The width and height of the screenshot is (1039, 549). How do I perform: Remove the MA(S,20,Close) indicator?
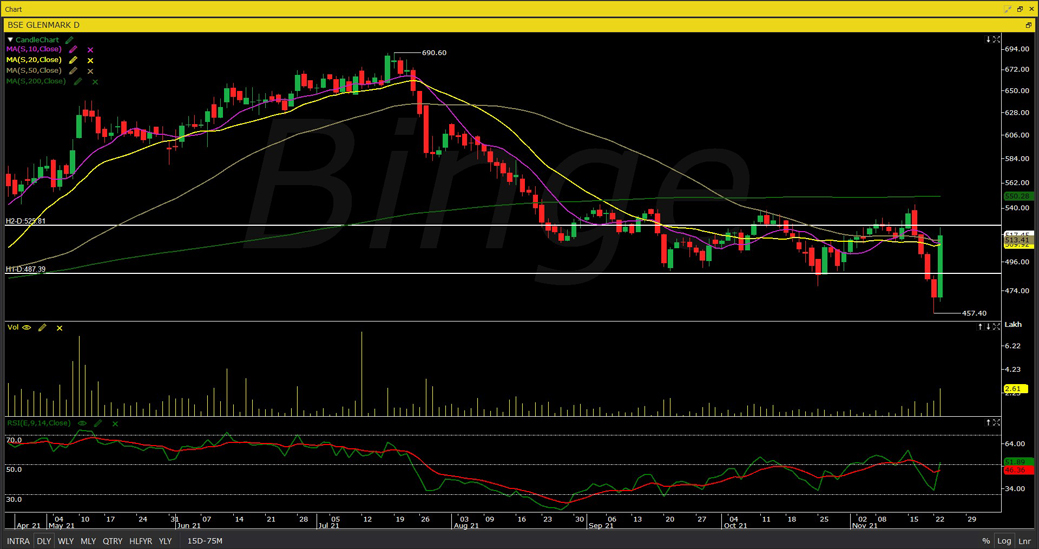click(x=91, y=60)
